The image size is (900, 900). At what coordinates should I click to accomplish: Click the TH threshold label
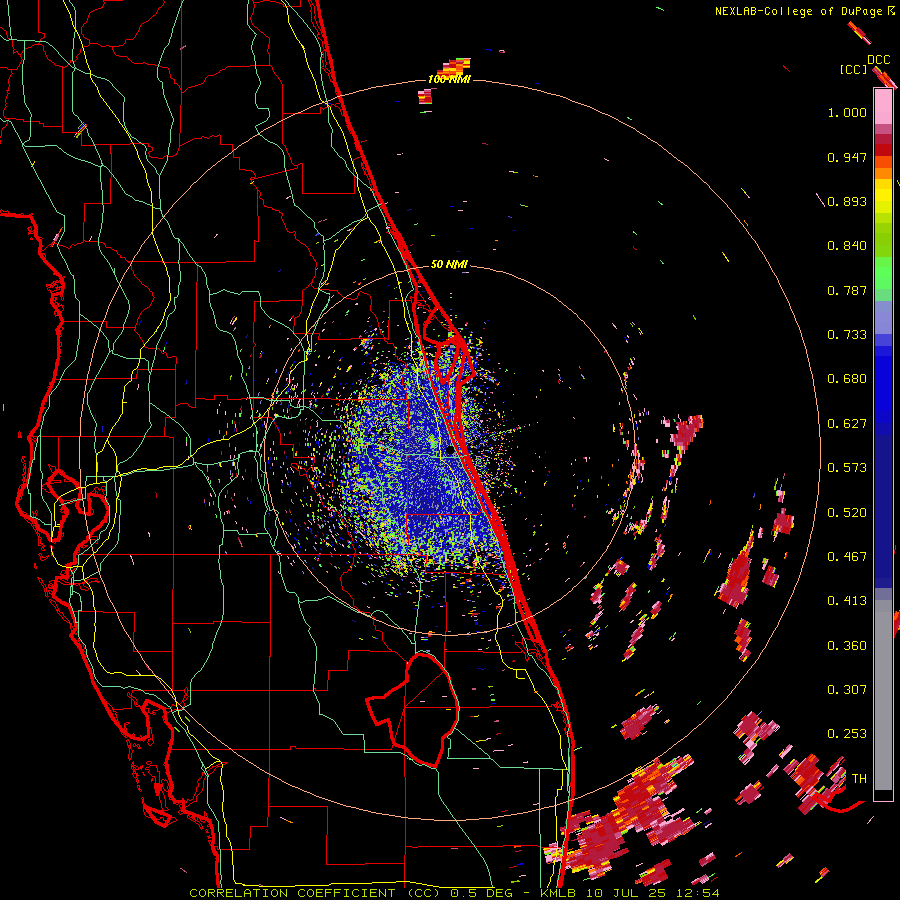(859, 779)
